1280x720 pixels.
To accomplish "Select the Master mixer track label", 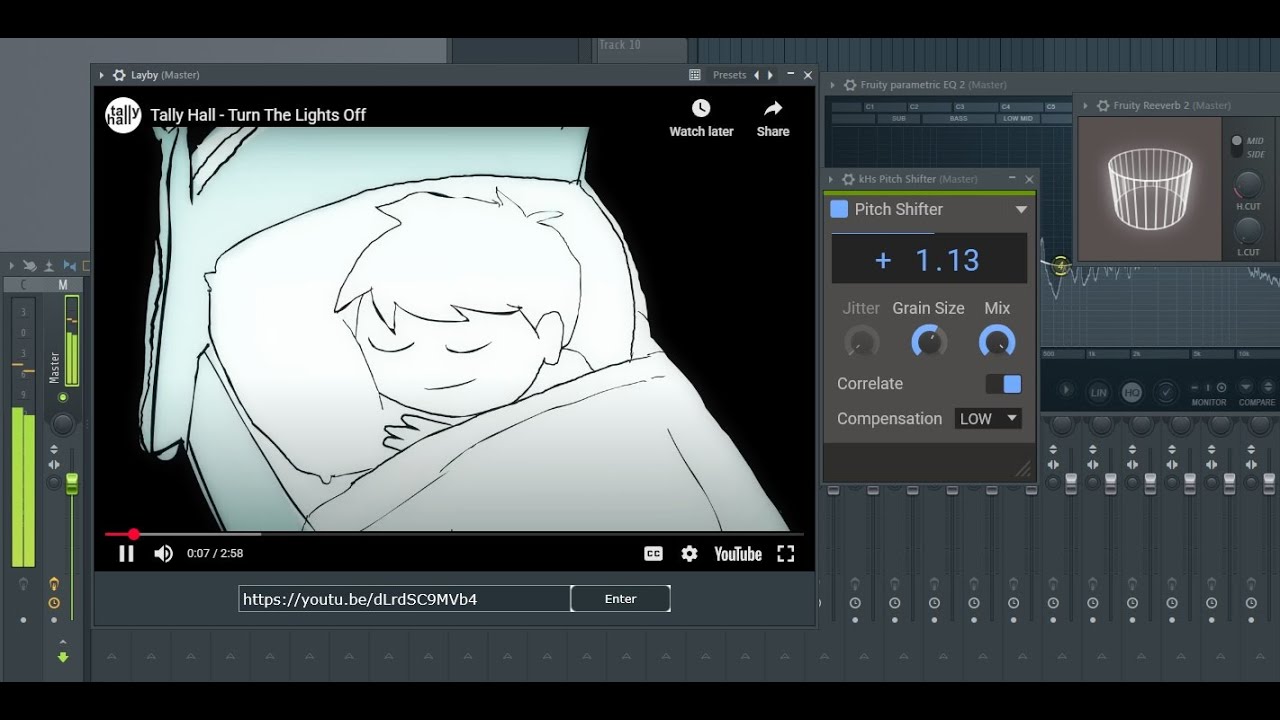I will (55, 366).
